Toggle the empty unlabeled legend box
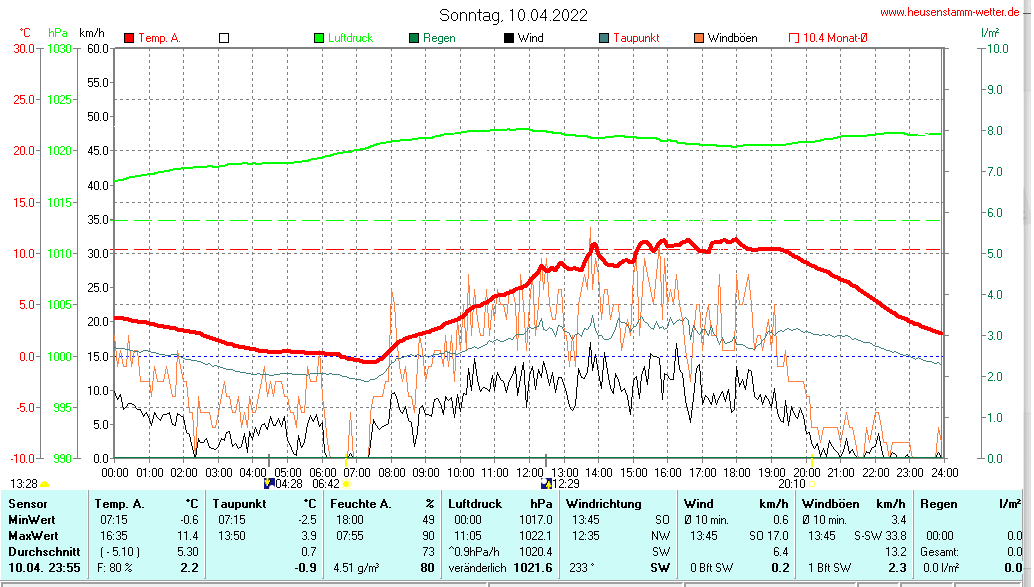Screen dimensions: 1034x587 [x=224, y=38]
